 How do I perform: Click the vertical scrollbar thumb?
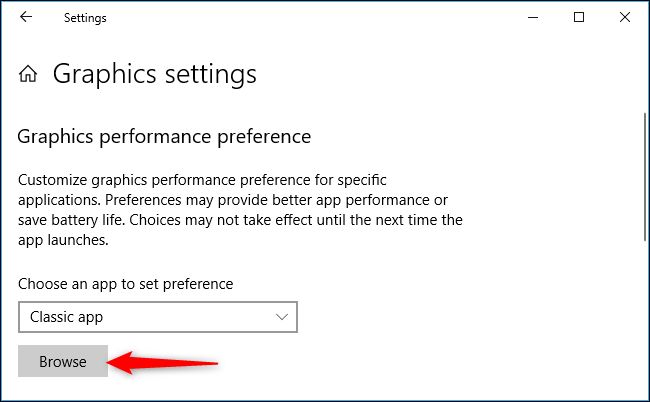[645, 177]
